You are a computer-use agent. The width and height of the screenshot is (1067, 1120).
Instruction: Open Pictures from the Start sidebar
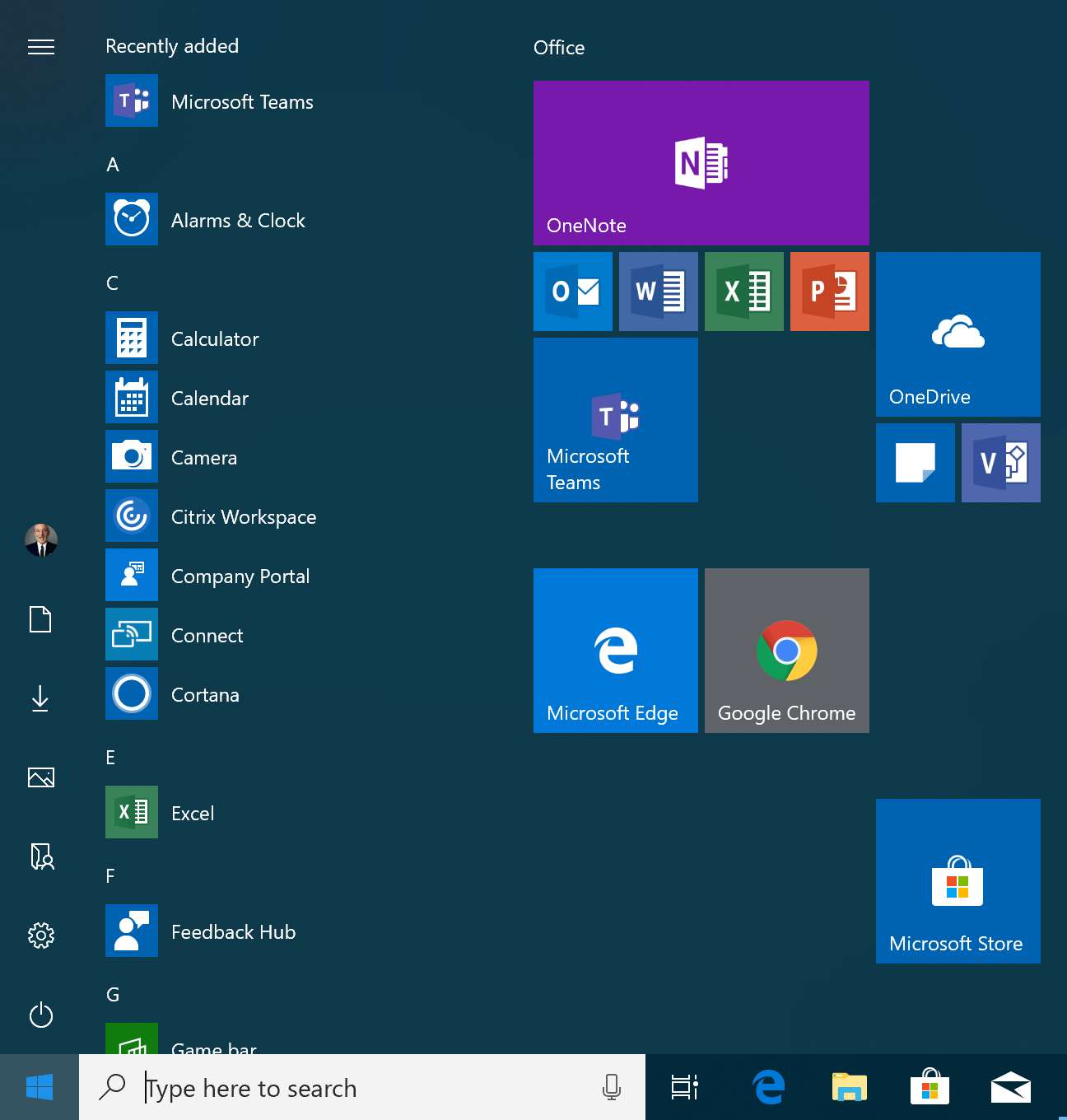(x=41, y=777)
